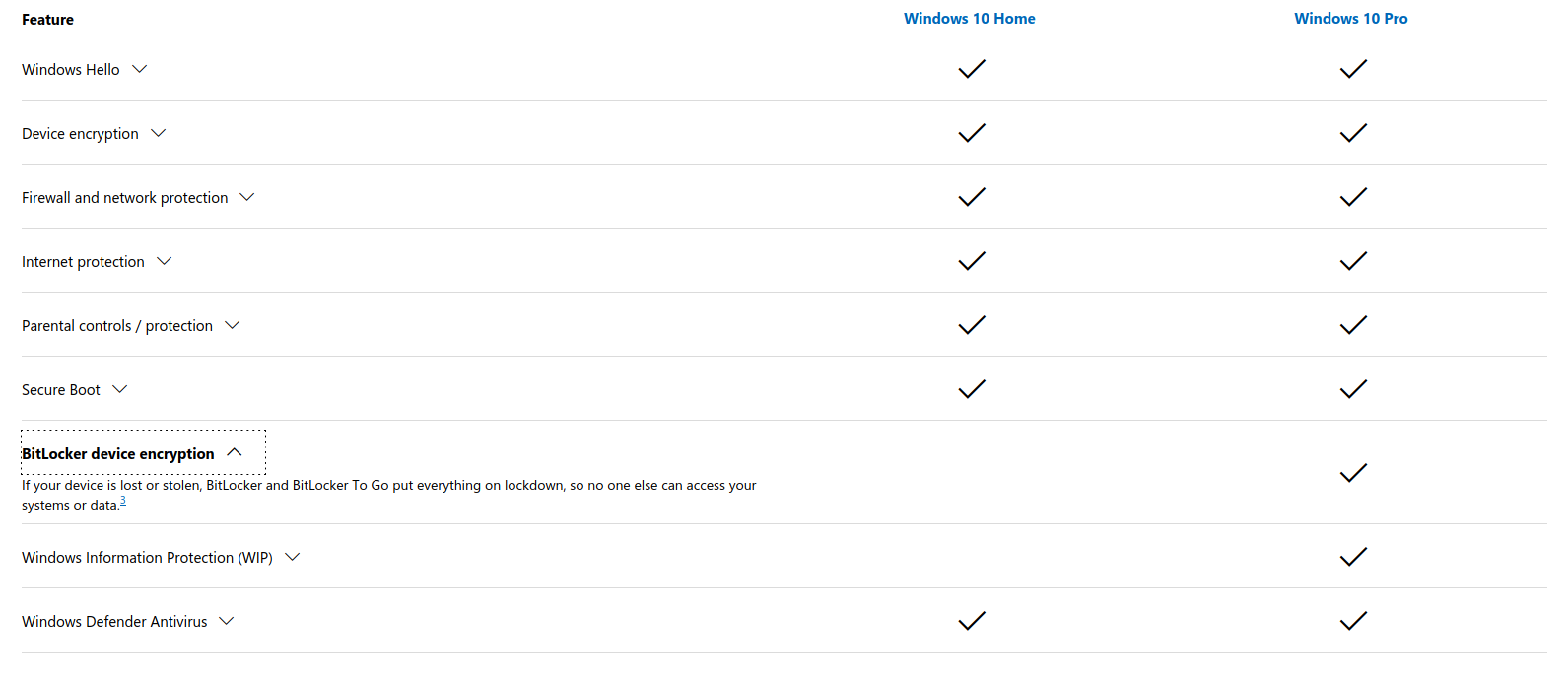Open the Windows 10 Home column link
1568x687 pixels.
(x=969, y=19)
